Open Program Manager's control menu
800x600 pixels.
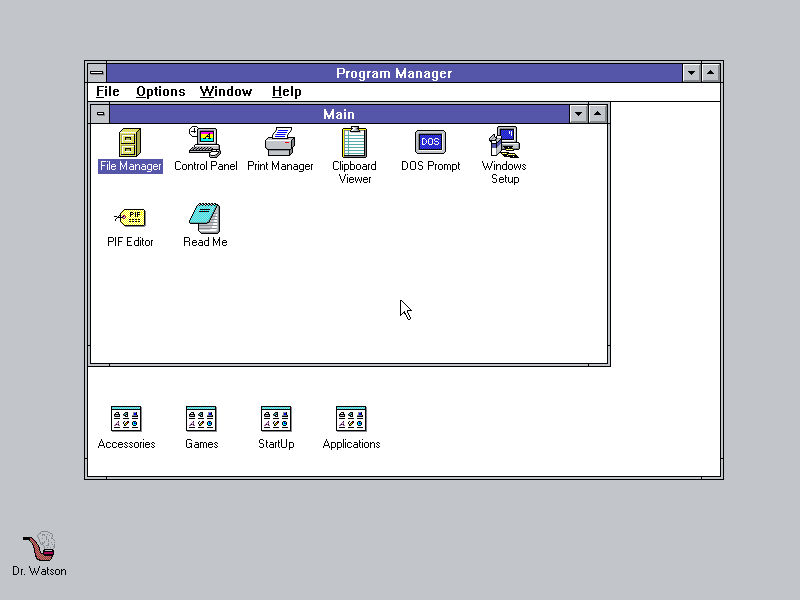[96, 72]
